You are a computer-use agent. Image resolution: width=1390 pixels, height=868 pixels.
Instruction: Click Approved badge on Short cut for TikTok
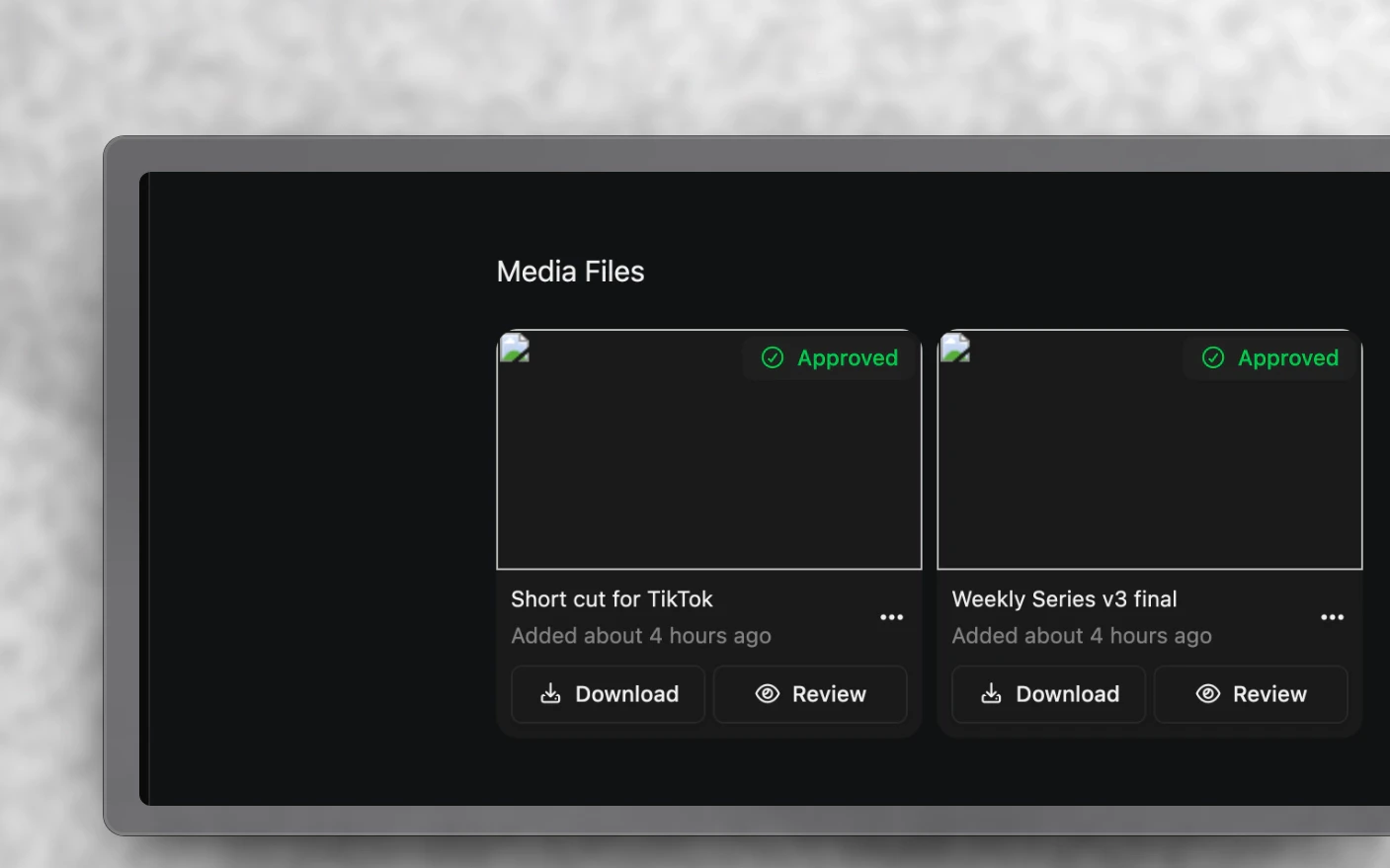coord(830,357)
